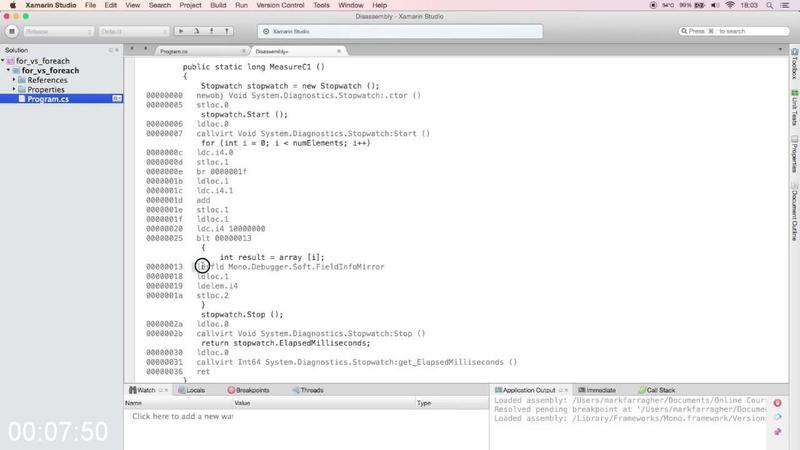Close the Program.cs editor tab
Screen dimensions: 800x450
pos(243,51)
